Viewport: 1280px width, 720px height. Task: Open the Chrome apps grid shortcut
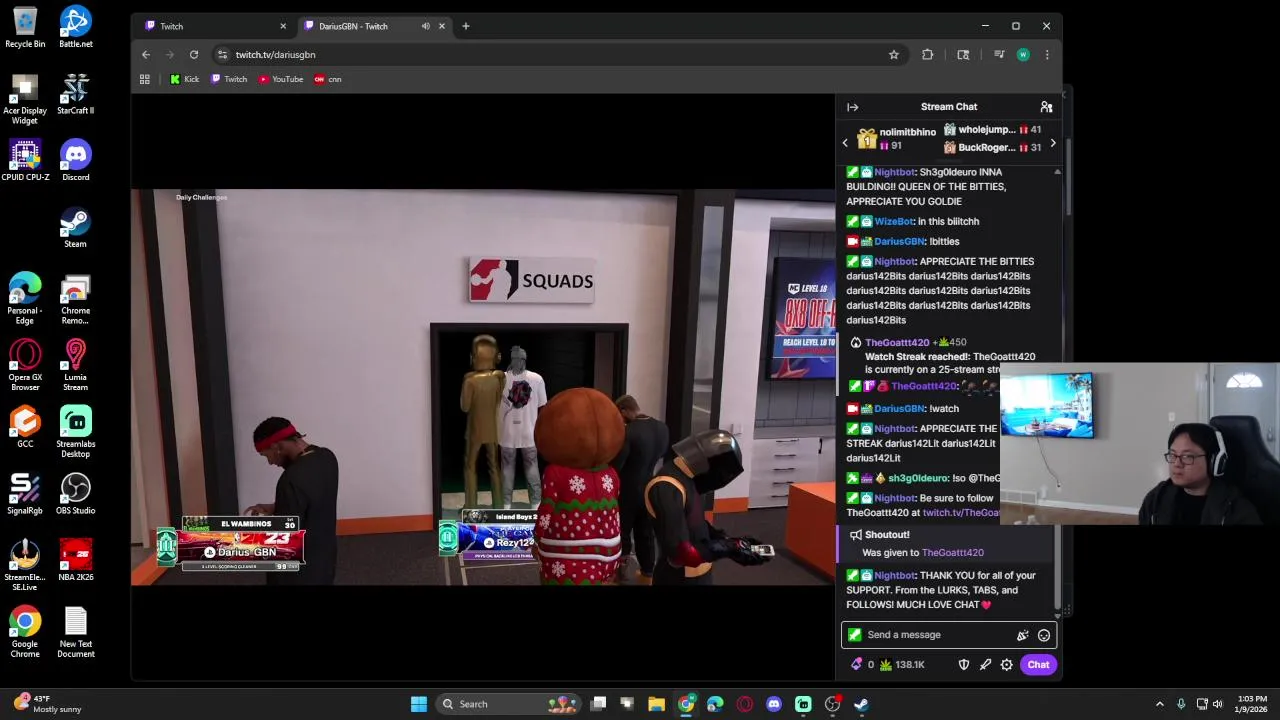145,79
